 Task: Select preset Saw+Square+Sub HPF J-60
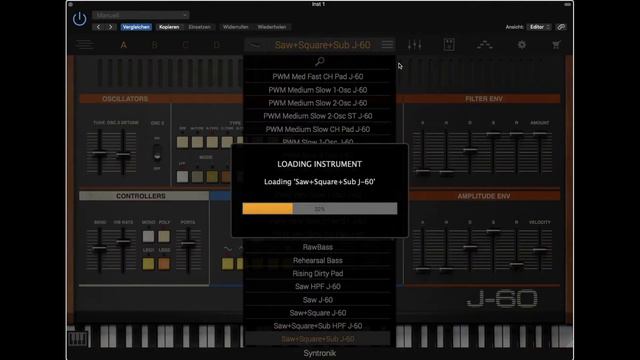tap(318, 326)
